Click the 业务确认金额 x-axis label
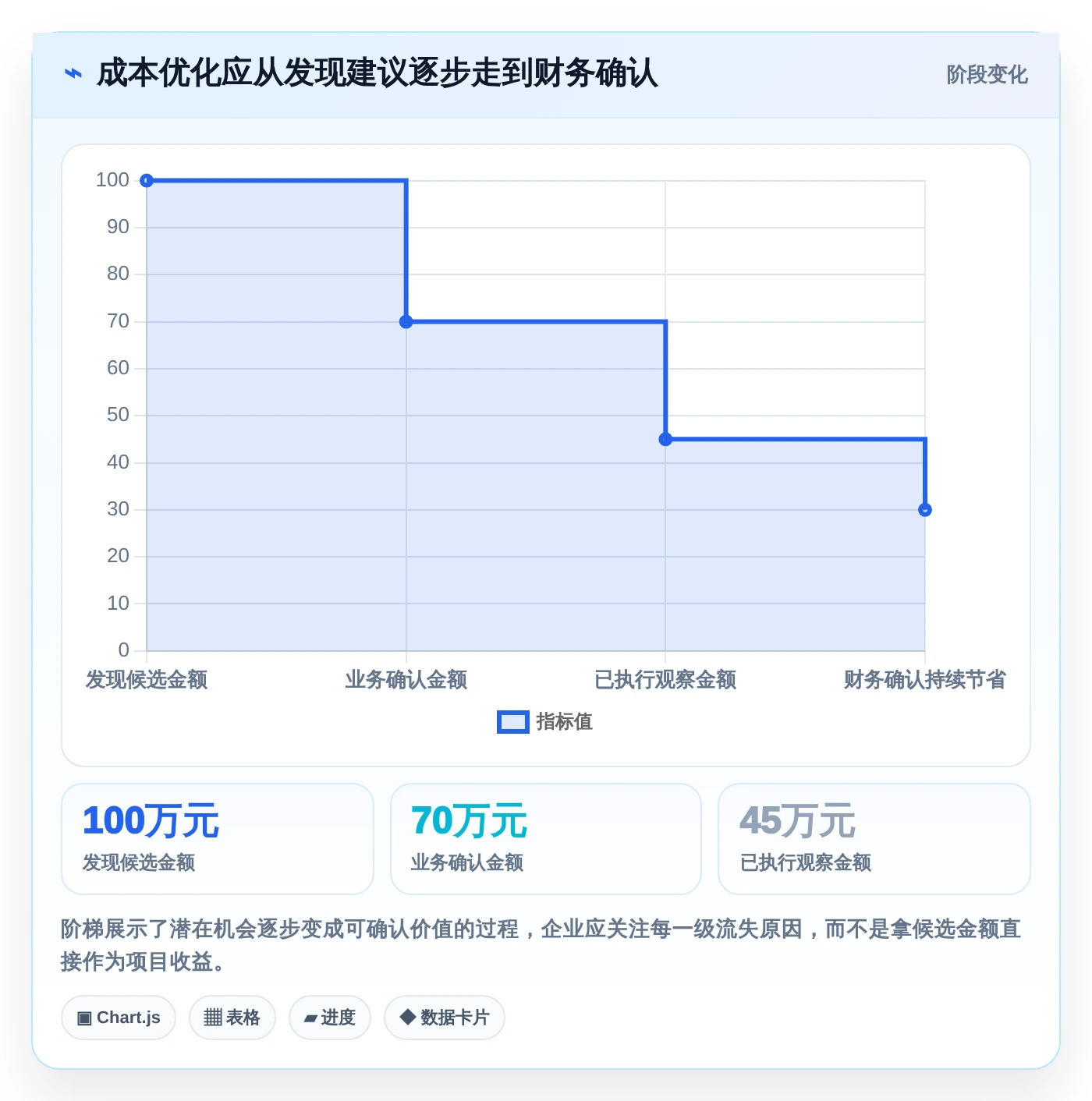Screen dimensions: 1092x1101 click(x=406, y=680)
